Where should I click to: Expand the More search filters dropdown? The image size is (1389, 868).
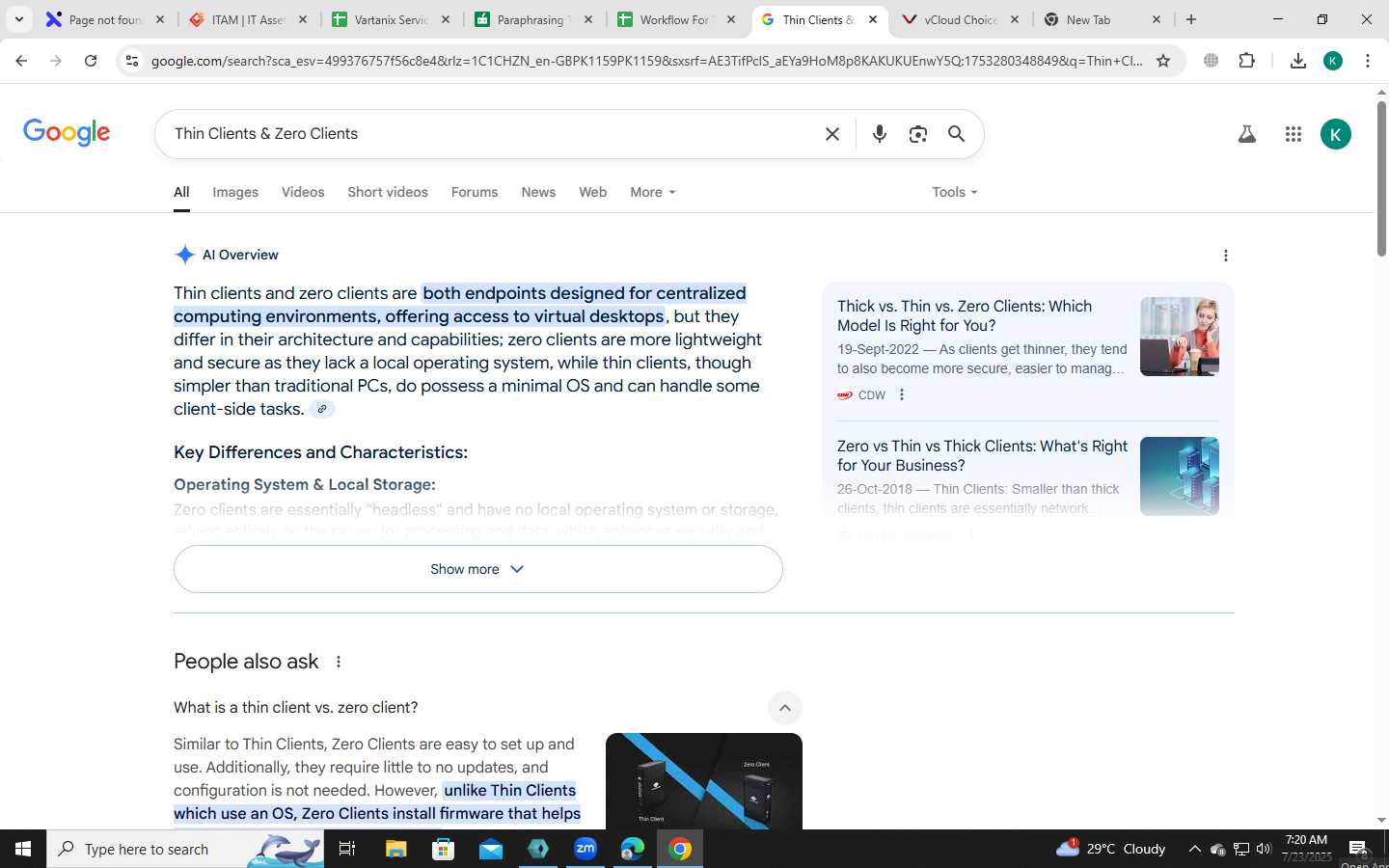(653, 192)
